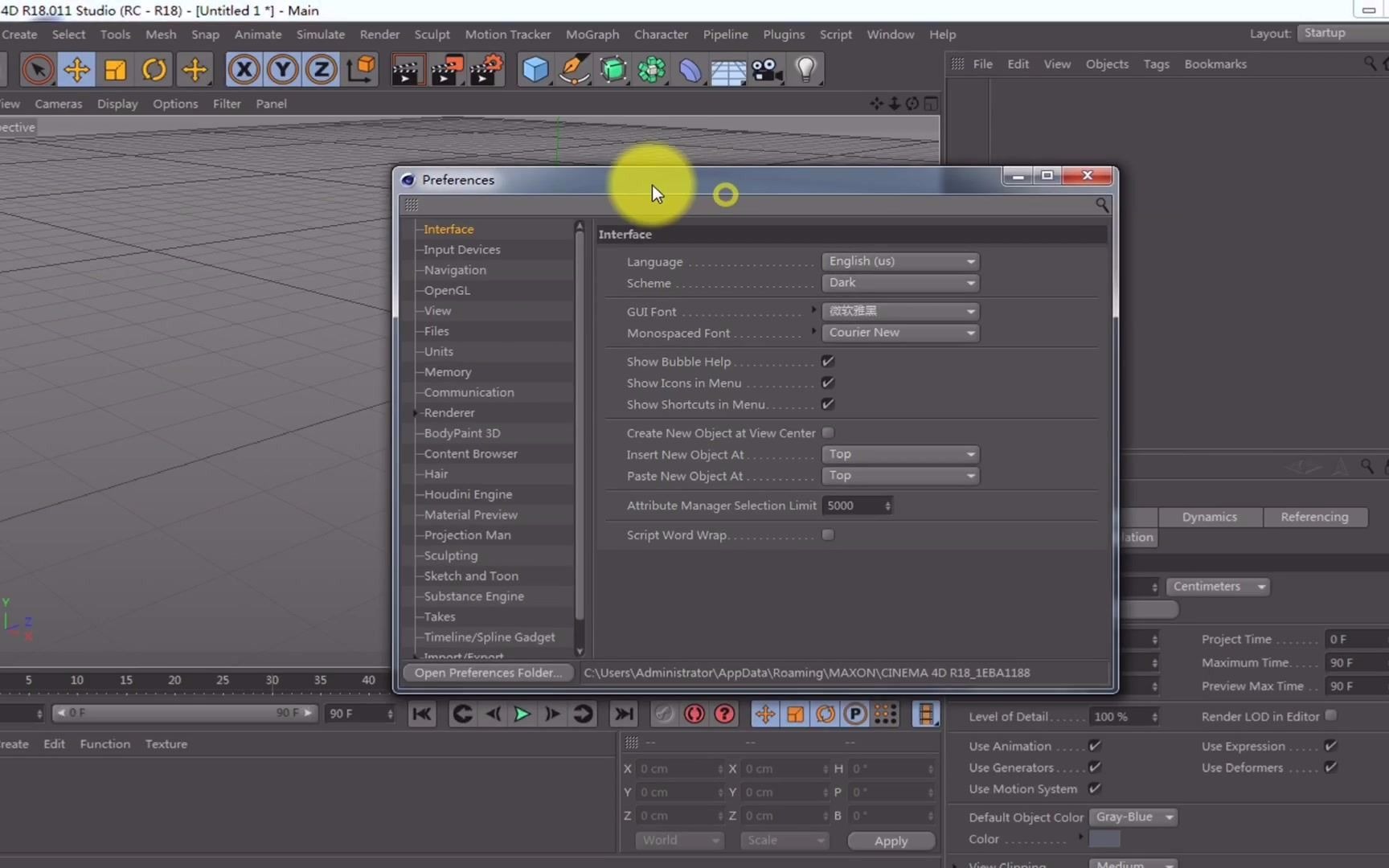Screen dimensions: 1389x868
Task: Click the Apply button in coordinates panel
Action: tap(891, 841)
